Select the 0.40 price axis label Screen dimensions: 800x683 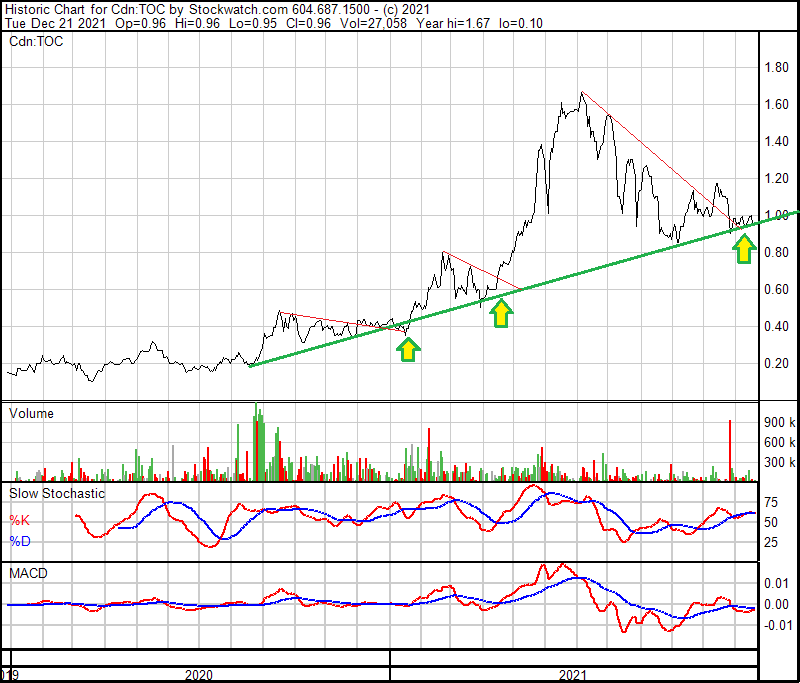click(x=776, y=326)
